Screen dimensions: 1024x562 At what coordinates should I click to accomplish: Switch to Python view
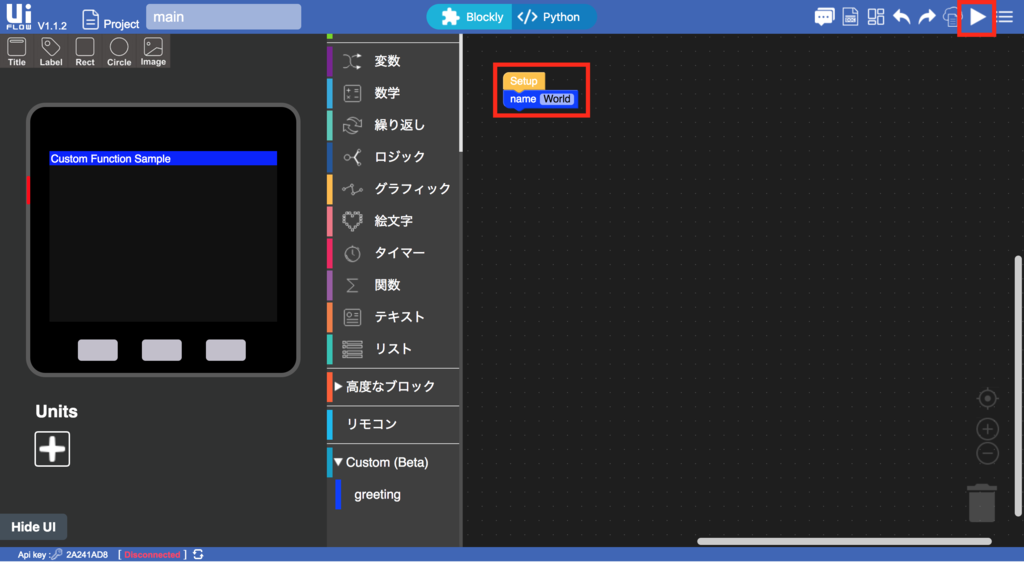pyautogui.click(x=554, y=17)
